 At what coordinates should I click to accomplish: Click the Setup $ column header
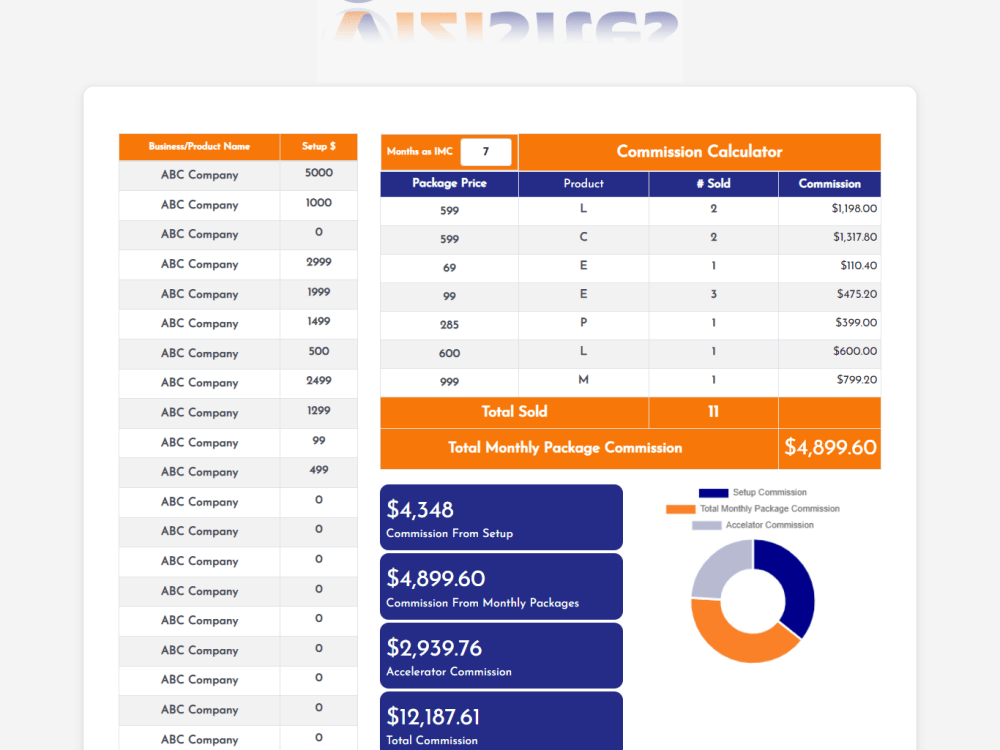pos(319,147)
